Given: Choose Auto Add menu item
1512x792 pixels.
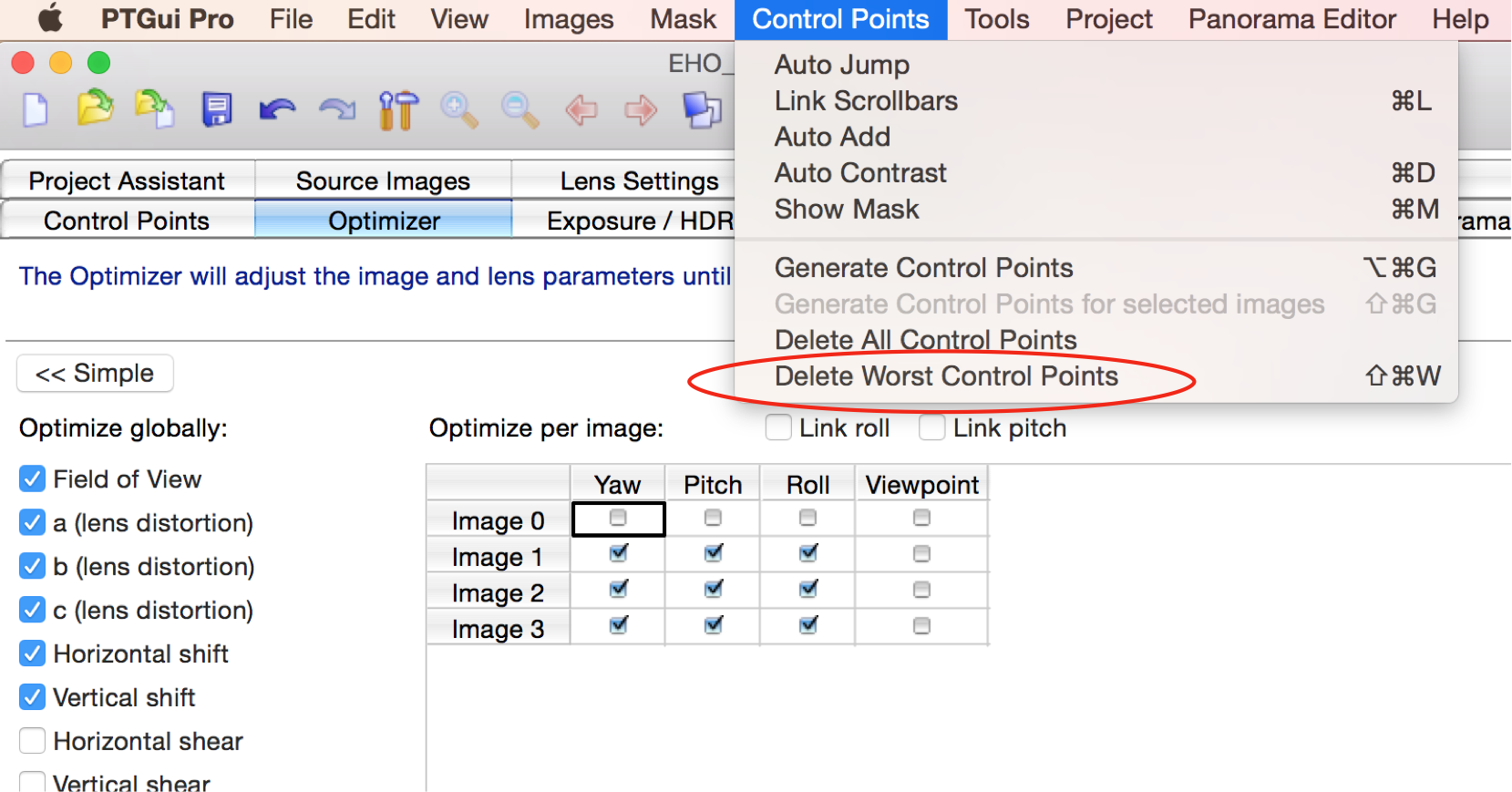Looking at the screenshot, I should coord(1096,137).
